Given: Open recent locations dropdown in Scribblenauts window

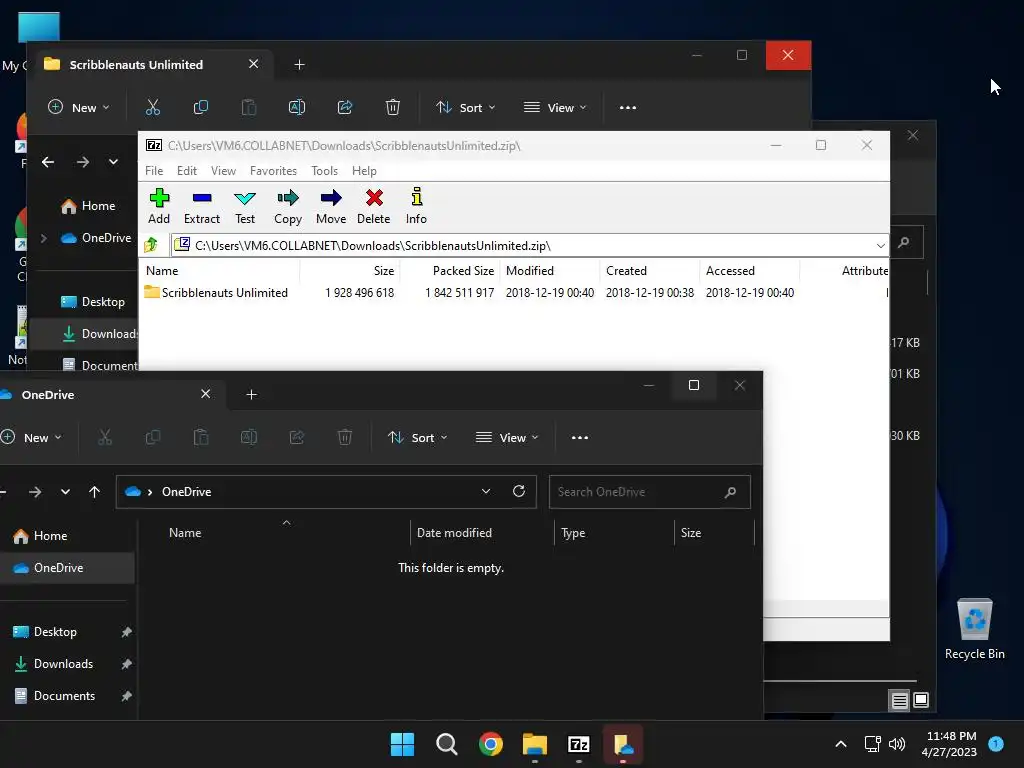Looking at the screenshot, I should [114, 162].
